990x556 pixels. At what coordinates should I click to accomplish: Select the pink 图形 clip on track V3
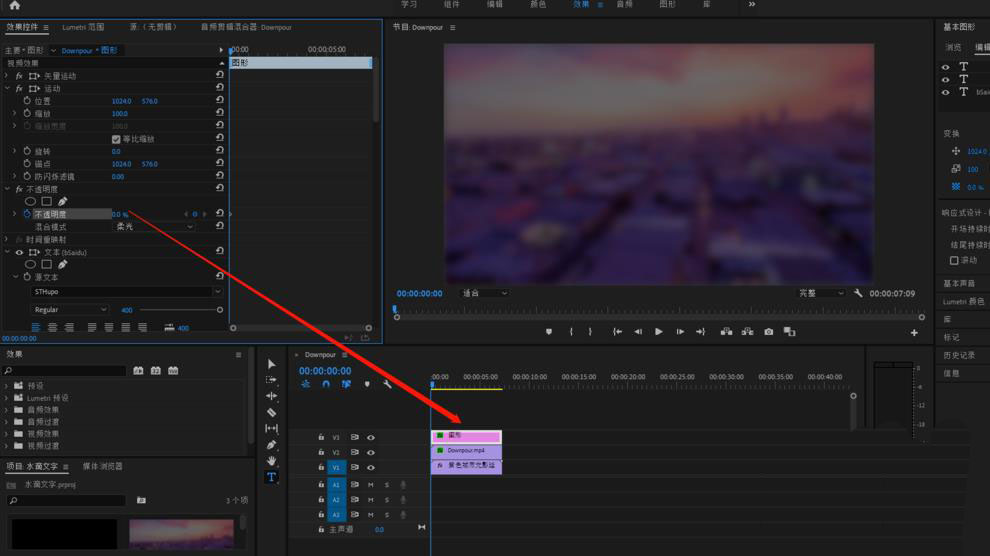[466, 436]
